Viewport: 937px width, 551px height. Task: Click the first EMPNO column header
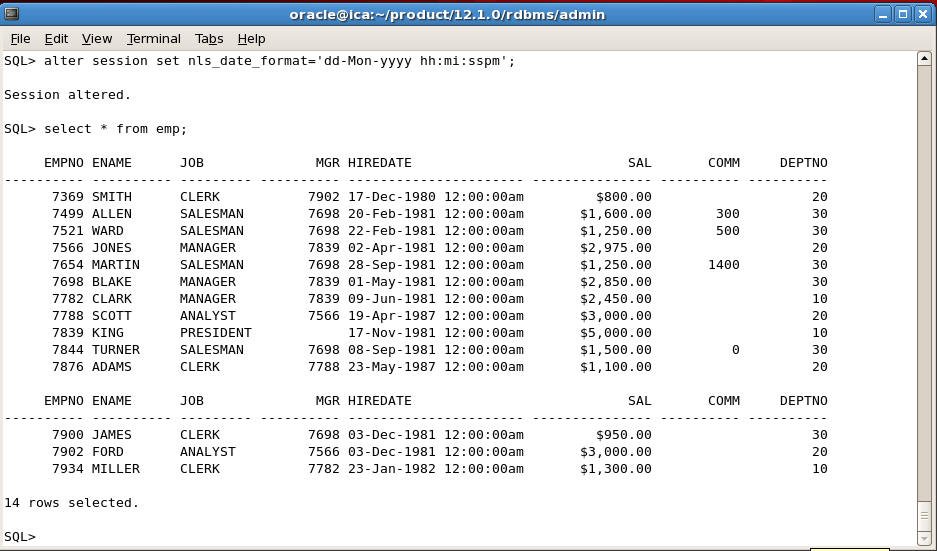pyautogui.click(x=64, y=163)
